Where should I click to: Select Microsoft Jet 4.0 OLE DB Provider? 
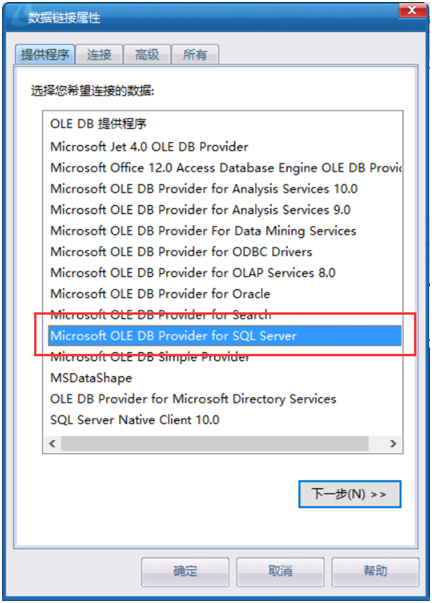pos(149,147)
